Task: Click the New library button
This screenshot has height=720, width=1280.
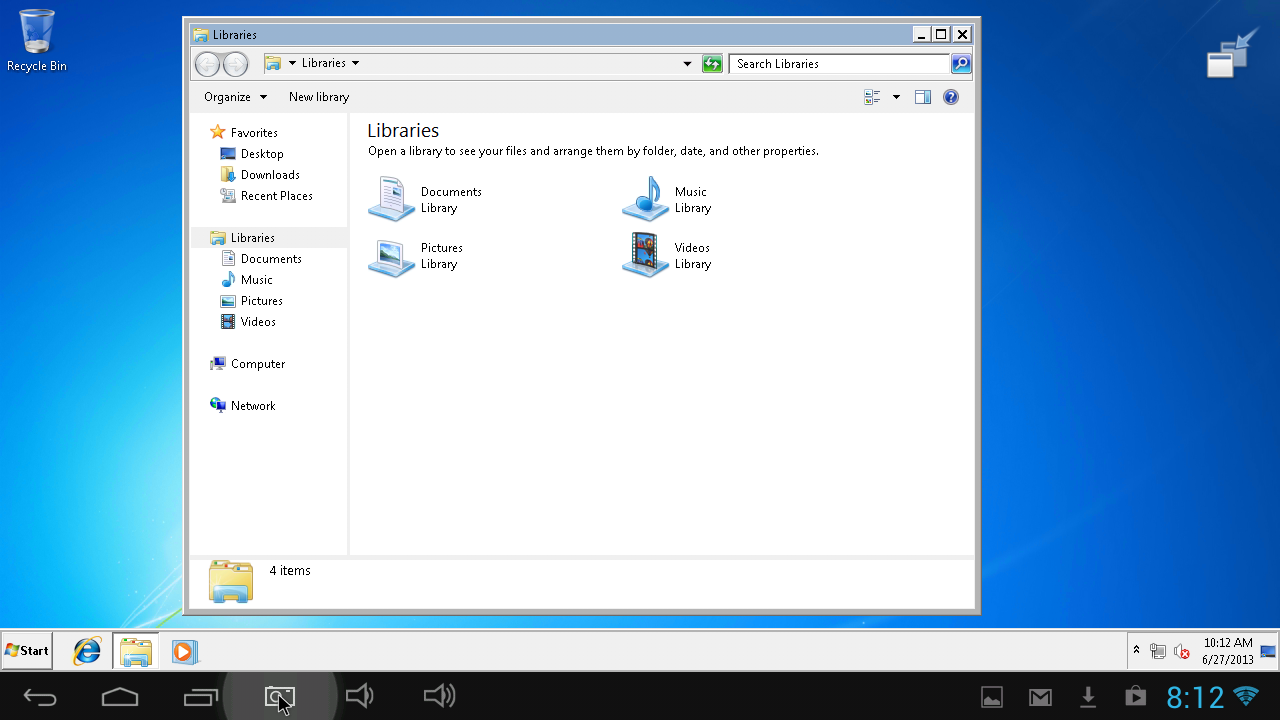Action: click(319, 97)
